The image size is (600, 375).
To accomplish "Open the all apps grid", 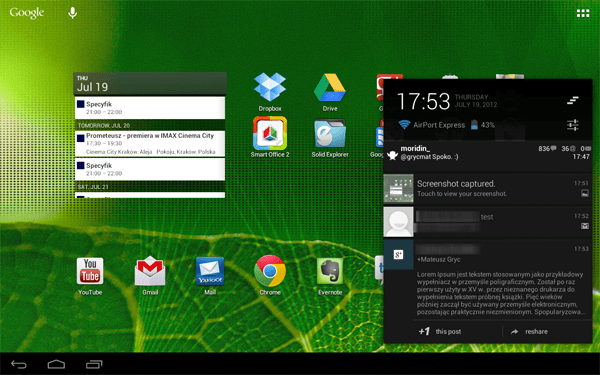I will pos(583,13).
